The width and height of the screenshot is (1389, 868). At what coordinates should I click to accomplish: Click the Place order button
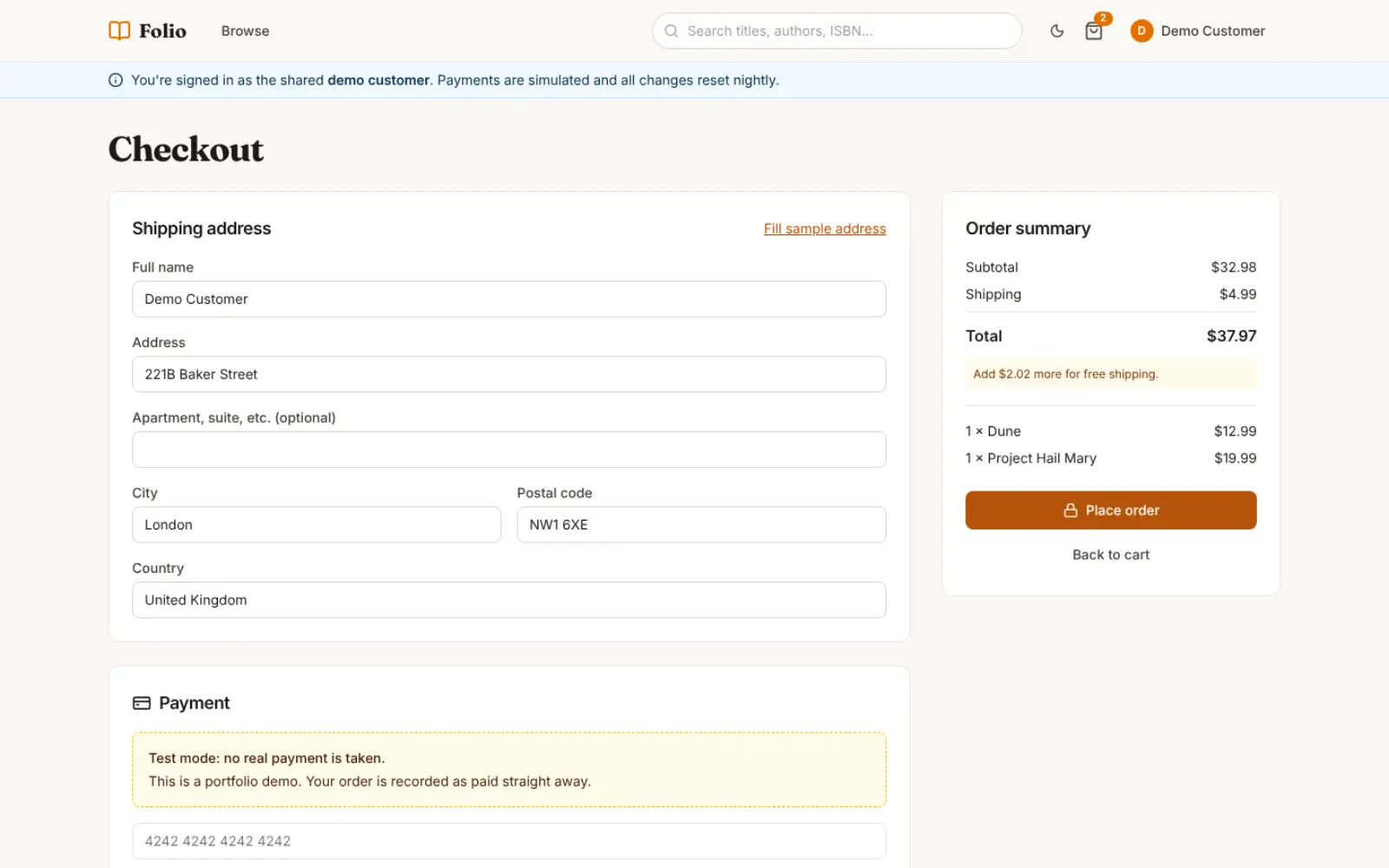point(1110,510)
